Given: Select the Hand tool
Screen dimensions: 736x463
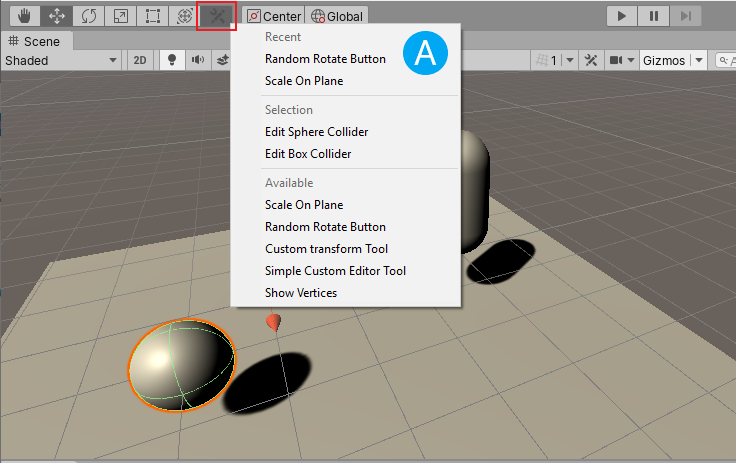Looking at the screenshot, I should [24, 16].
